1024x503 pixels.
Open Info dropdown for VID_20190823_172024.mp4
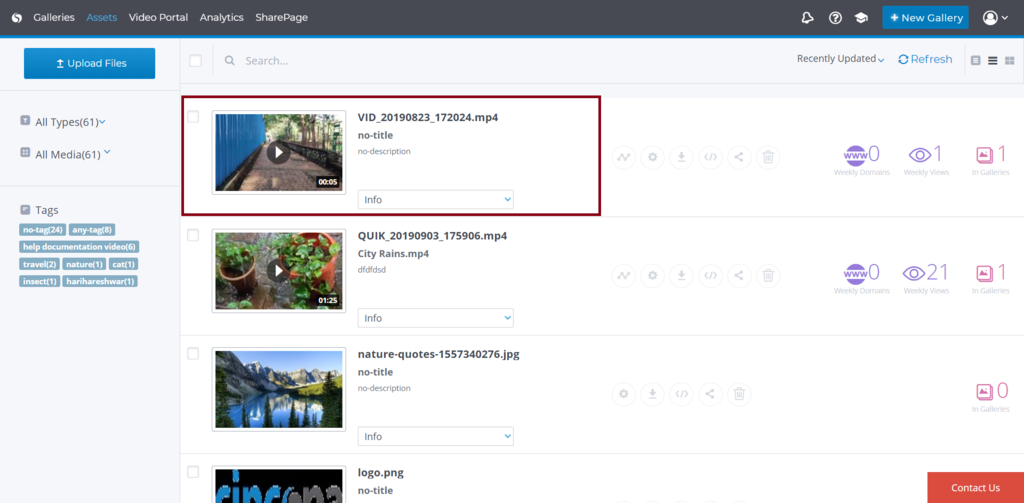(x=436, y=200)
